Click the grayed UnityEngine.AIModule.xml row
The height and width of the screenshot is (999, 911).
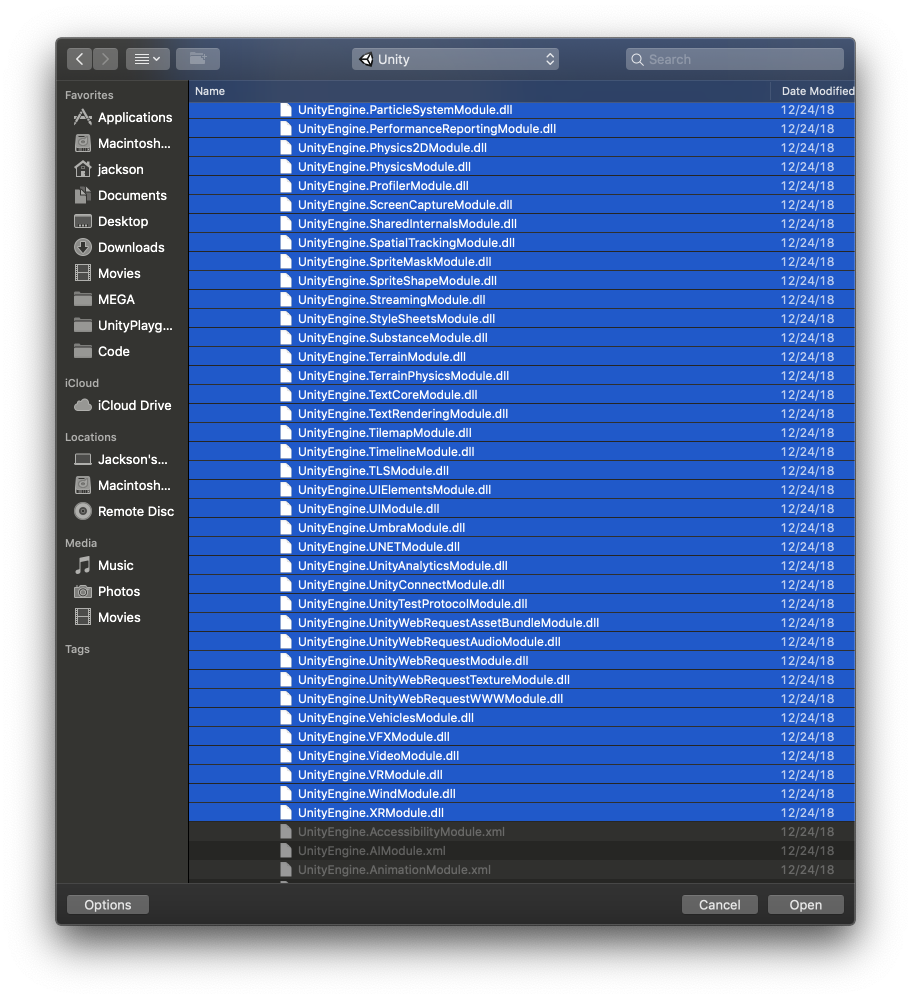click(522, 851)
